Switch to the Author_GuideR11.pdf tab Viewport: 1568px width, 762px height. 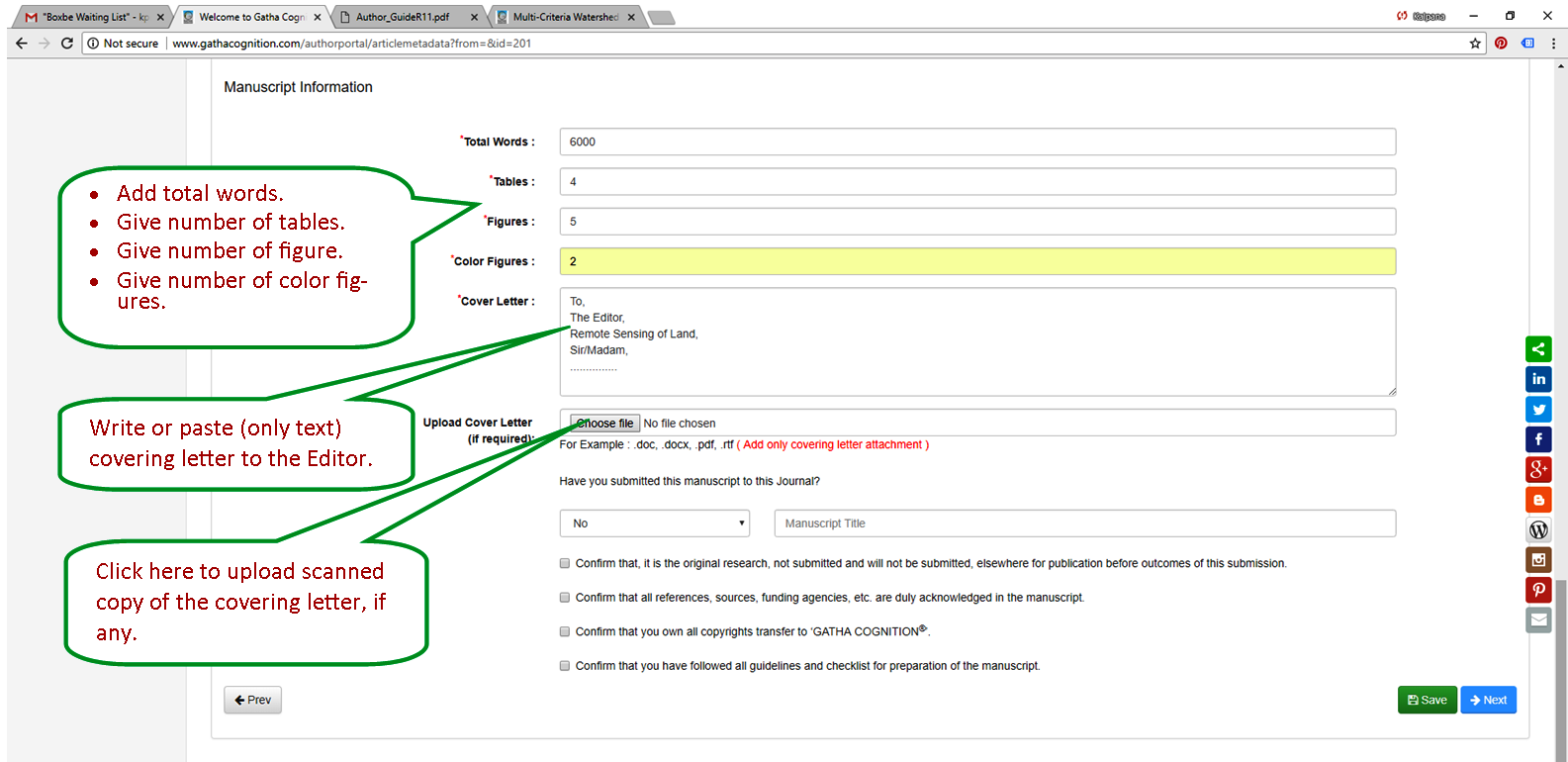(x=403, y=17)
